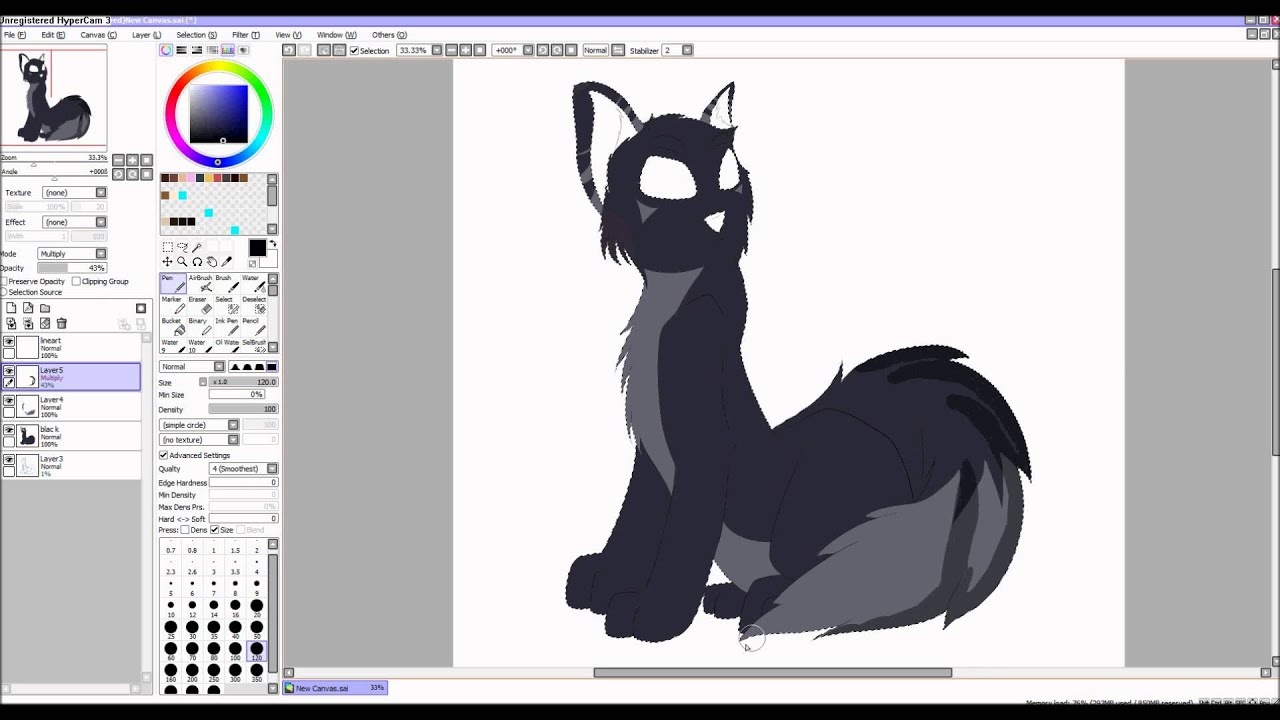
Task: Pick the zoom magnifier tool
Action: pos(182,261)
